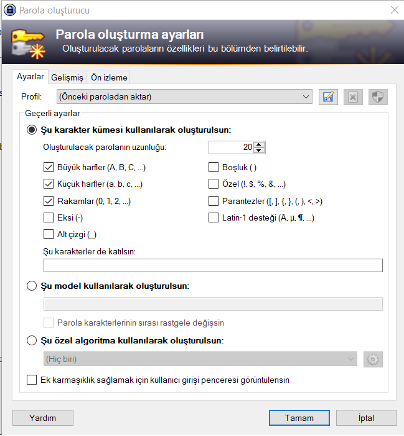The width and height of the screenshot is (404, 436).
Task: Enable the Alt çizgi checkbox
Action: (x=48, y=234)
